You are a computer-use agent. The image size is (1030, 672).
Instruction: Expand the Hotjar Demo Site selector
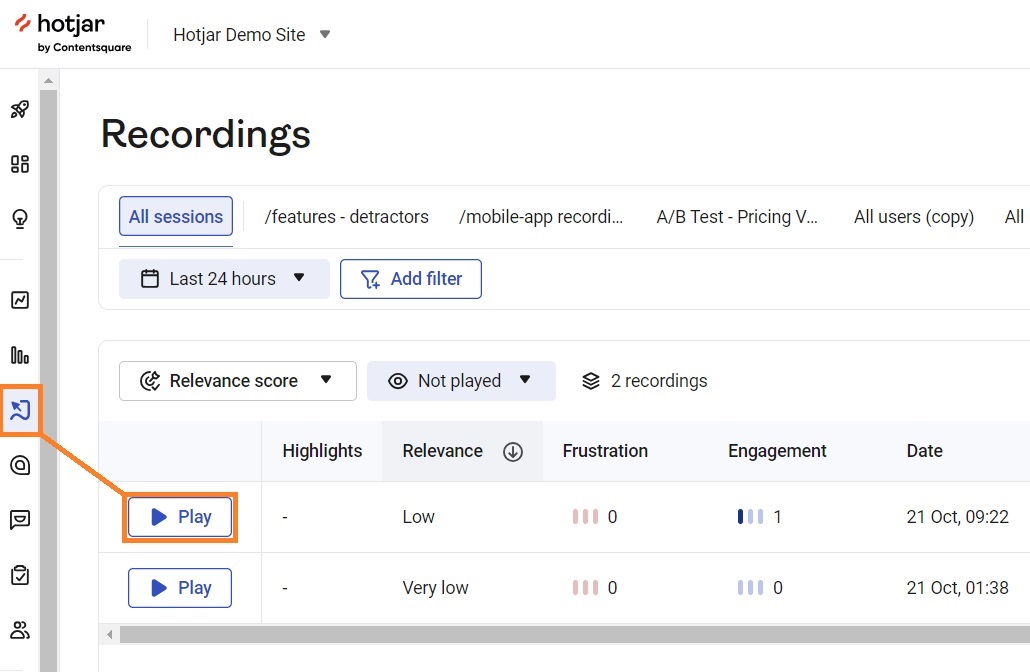251,34
